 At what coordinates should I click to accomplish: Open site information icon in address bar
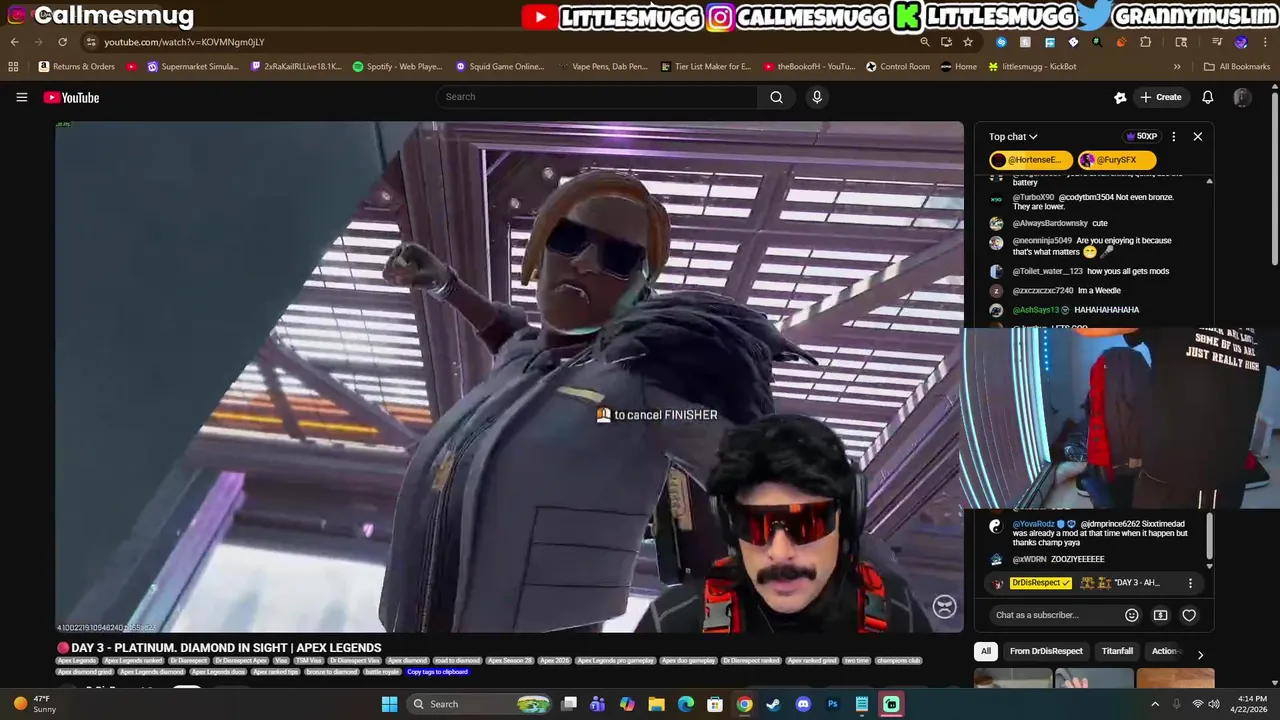(x=91, y=42)
